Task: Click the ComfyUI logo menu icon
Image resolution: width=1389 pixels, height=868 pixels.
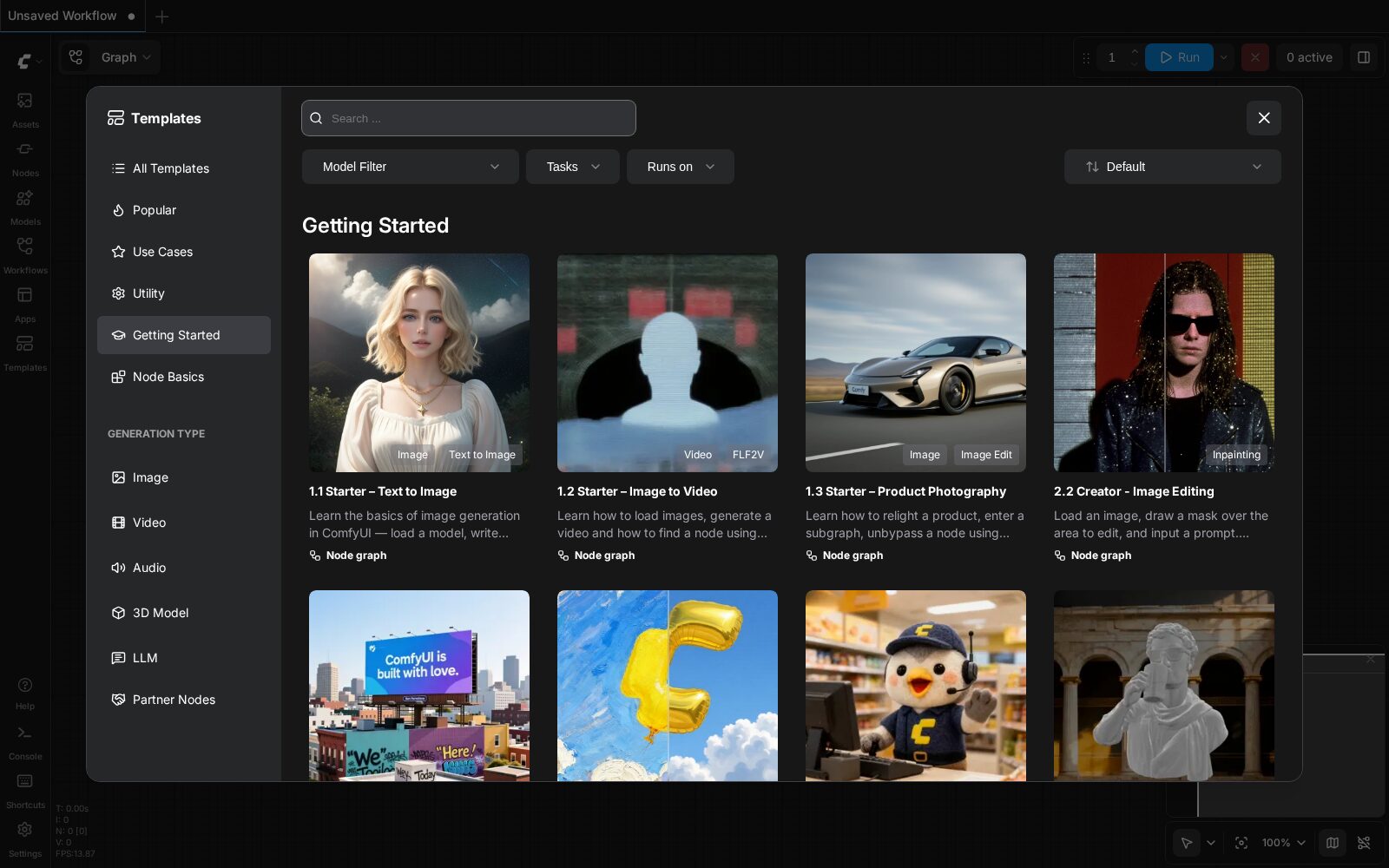Action: 25,61
